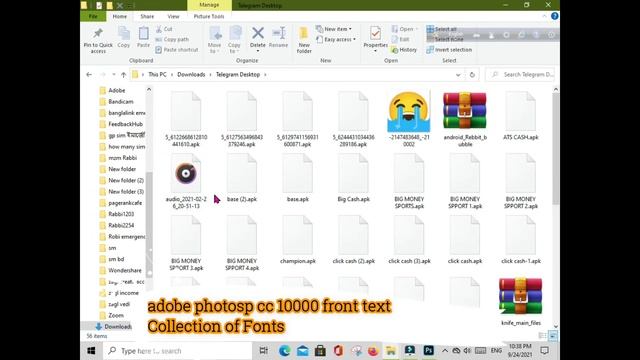Open the File menu tab
The width and height of the screenshot is (640, 360).
pyautogui.click(x=93, y=16)
